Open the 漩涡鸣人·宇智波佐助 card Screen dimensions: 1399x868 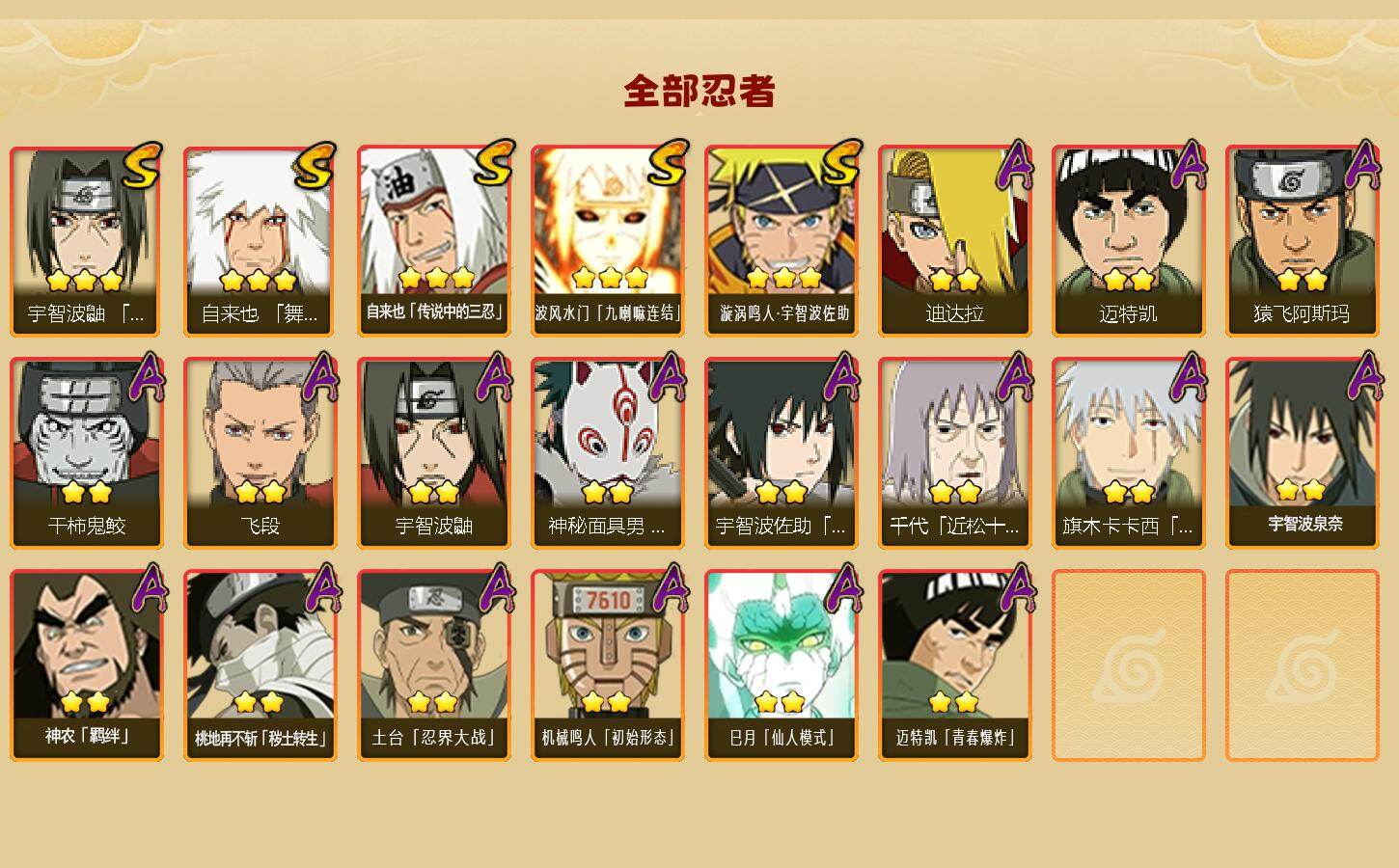pyautogui.click(x=781, y=241)
